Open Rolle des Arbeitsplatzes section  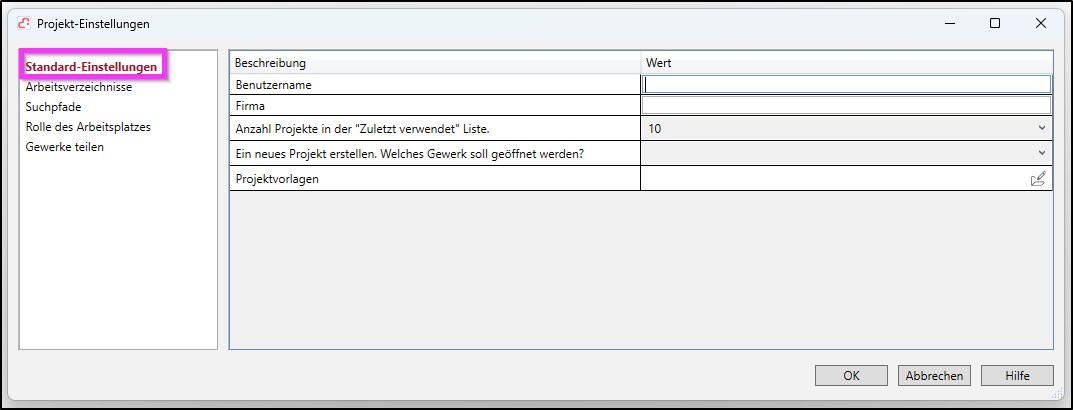click(88, 127)
